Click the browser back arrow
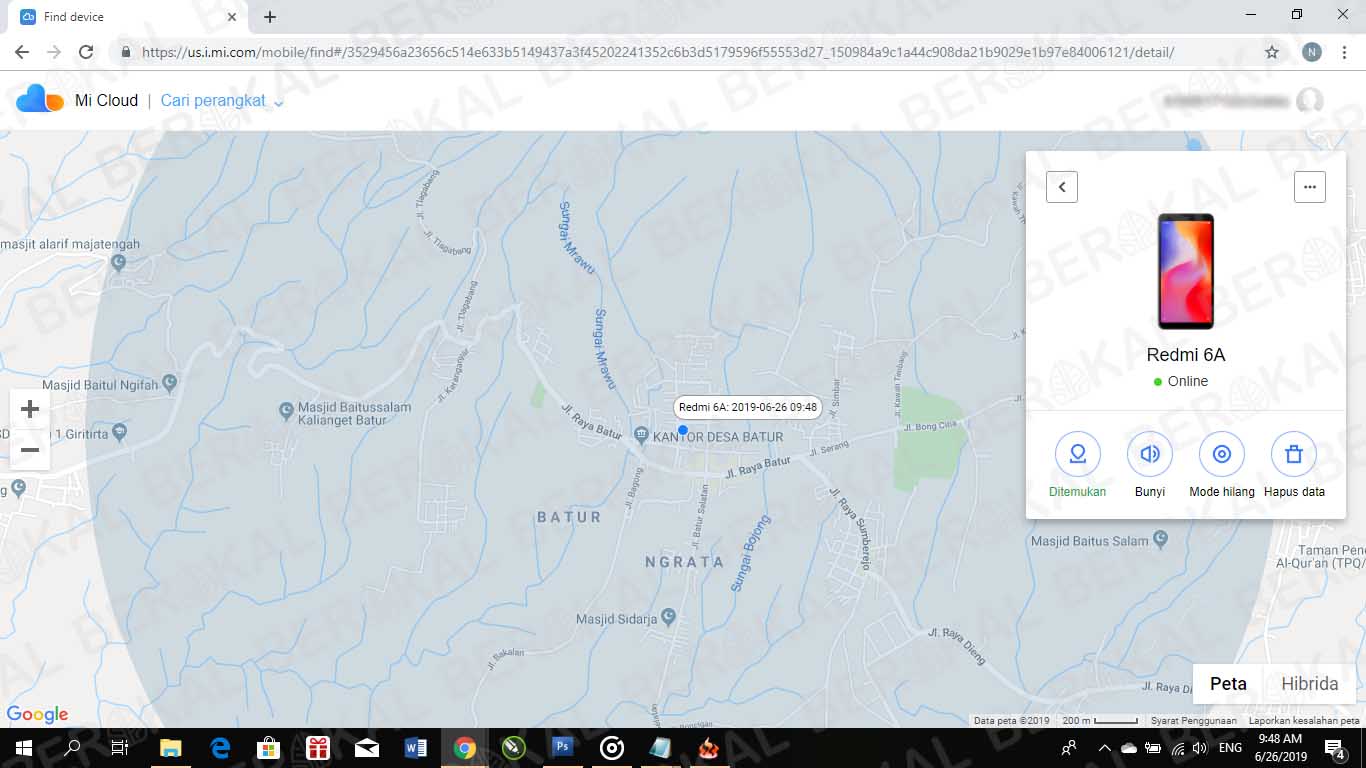 tap(22, 52)
